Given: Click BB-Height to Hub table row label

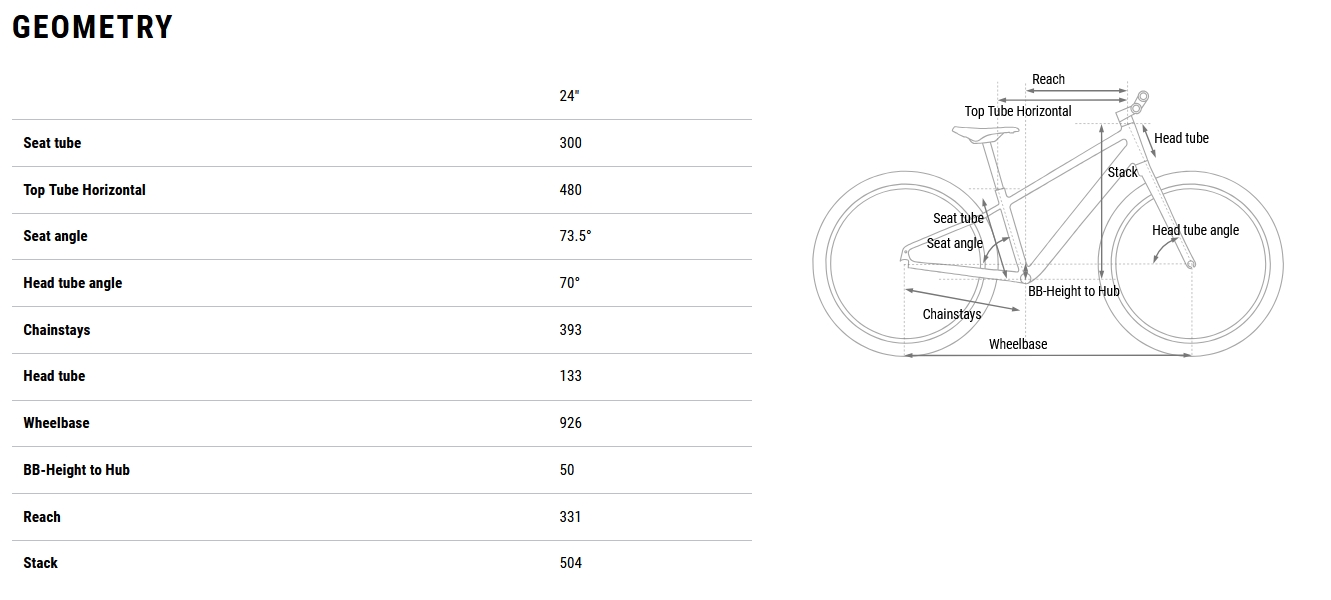Looking at the screenshot, I should (76, 470).
